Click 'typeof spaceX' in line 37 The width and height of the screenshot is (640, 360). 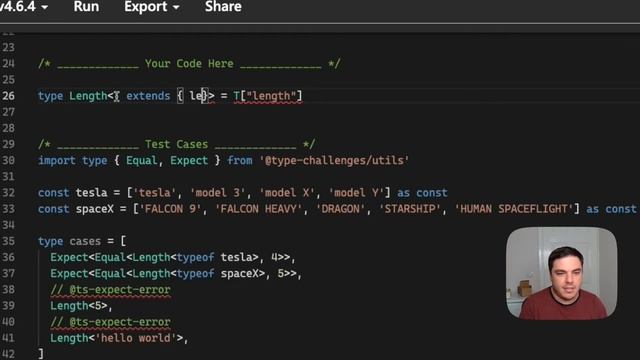coord(218,273)
